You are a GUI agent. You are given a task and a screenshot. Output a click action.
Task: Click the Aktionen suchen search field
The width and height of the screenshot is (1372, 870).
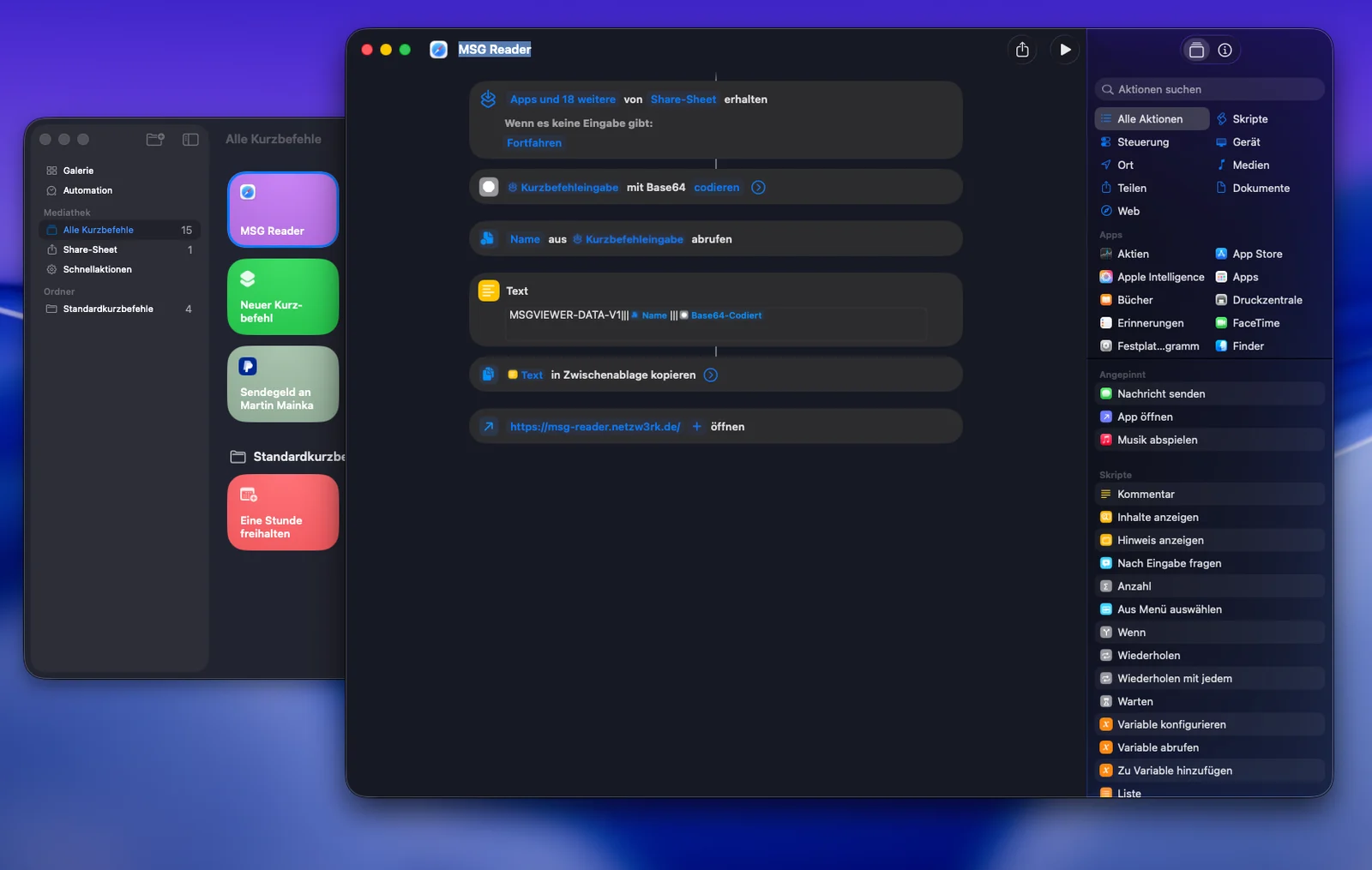1209,89
